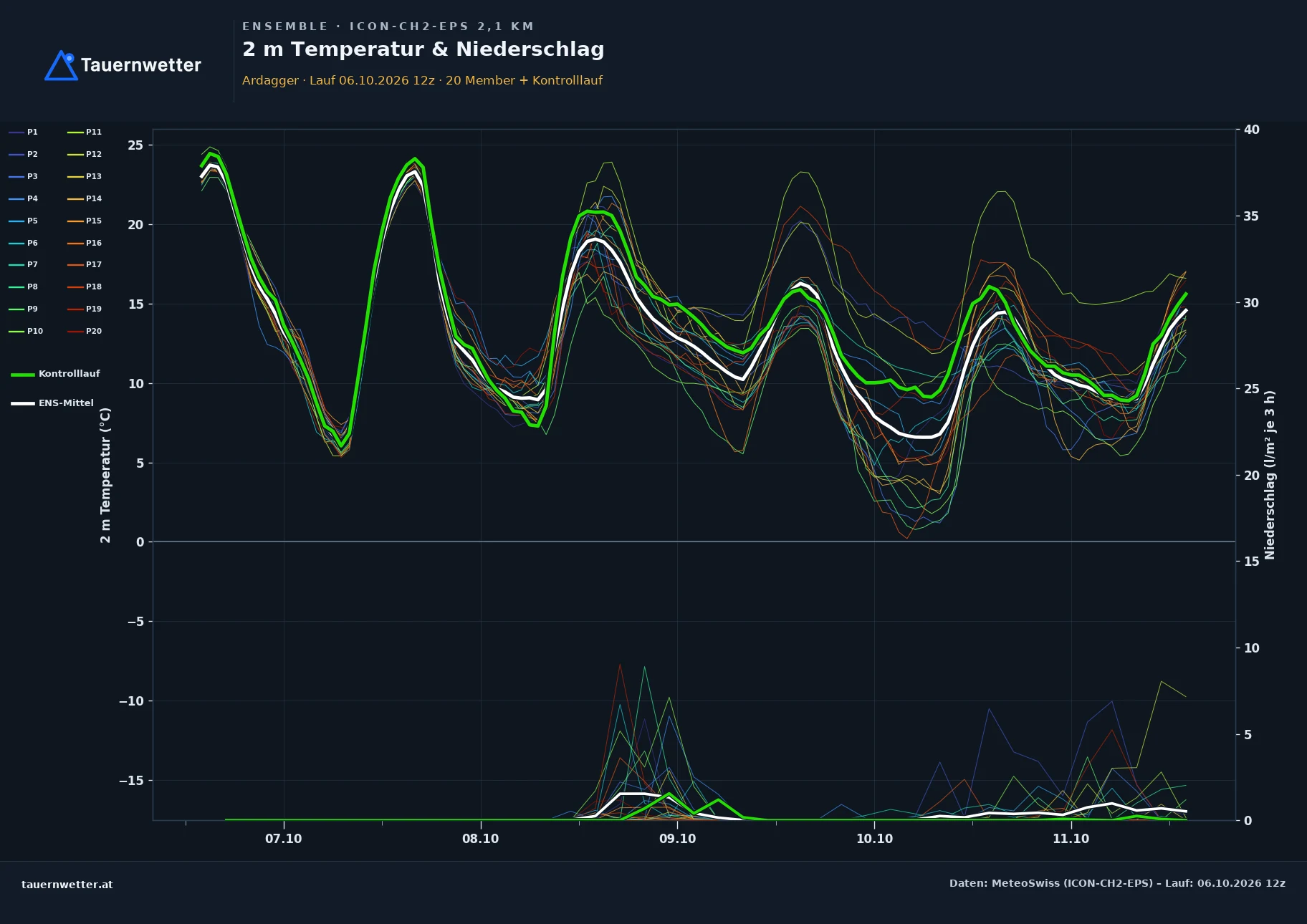Click the 25 temperature axis tick label
Viewport: 1307px width, 924px height.
tap(135, 145)
